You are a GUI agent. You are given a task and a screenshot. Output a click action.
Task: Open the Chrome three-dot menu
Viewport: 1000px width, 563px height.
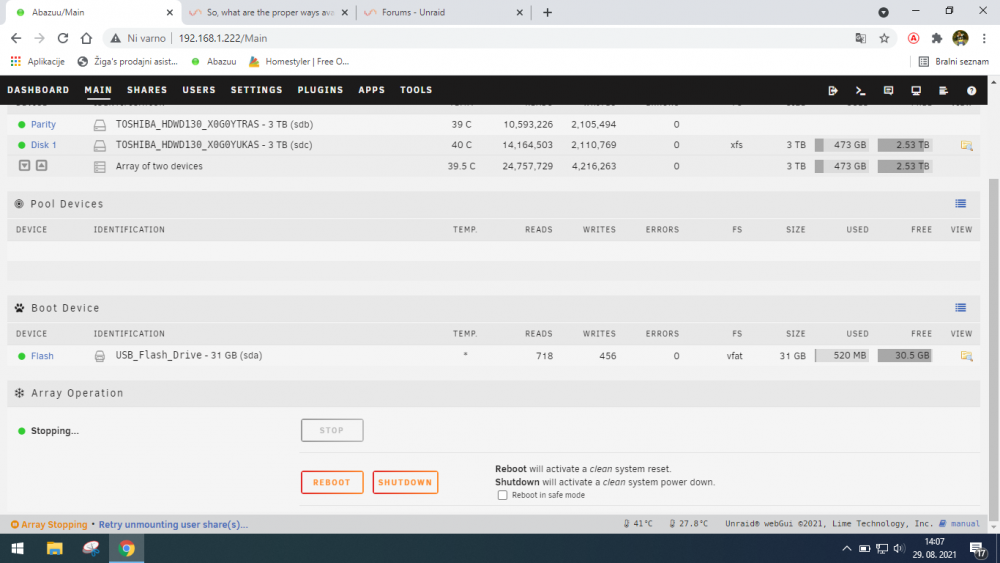click(x=984, y=38)
